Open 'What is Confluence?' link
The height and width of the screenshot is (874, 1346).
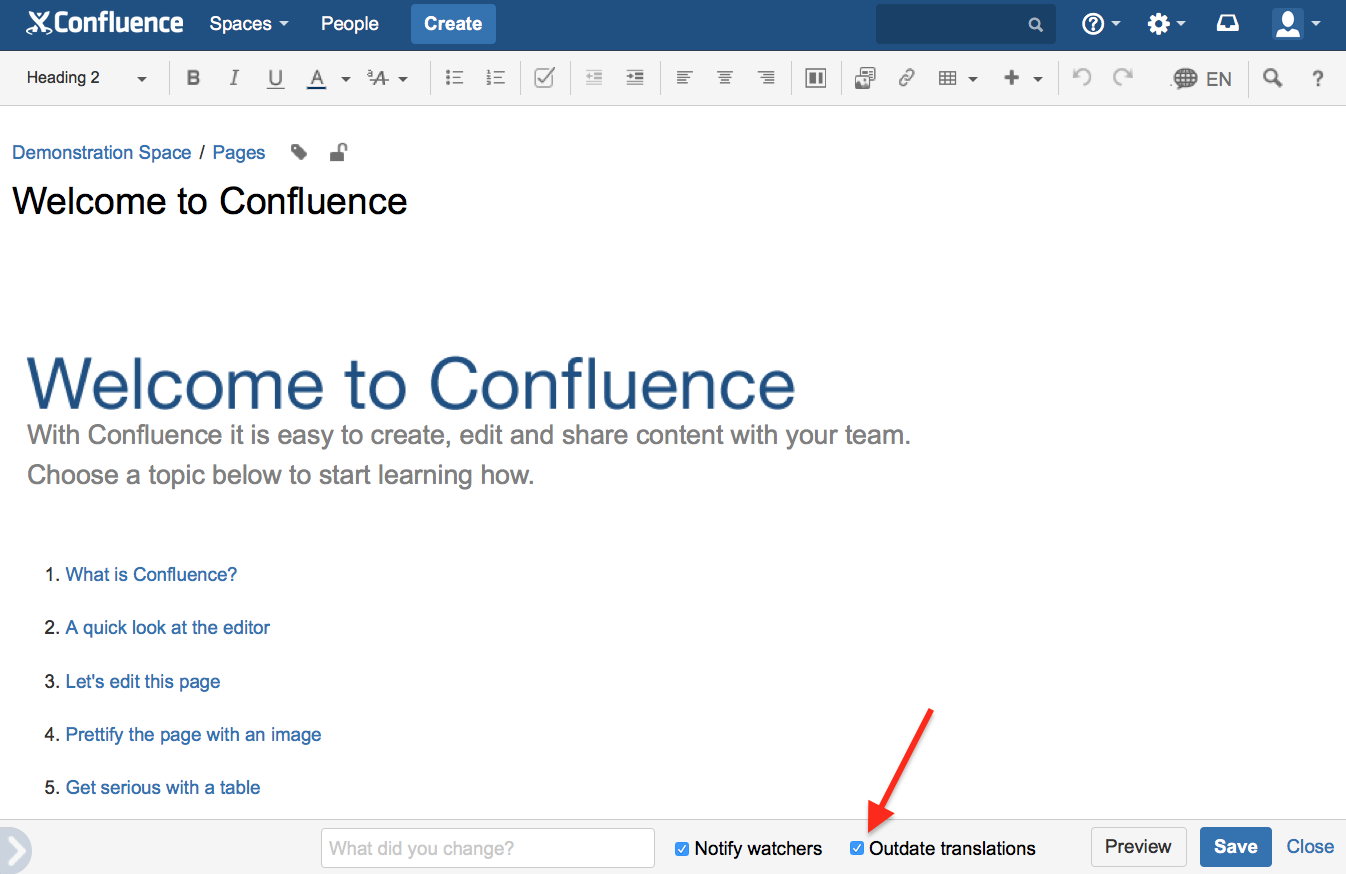tap(151, 574)
